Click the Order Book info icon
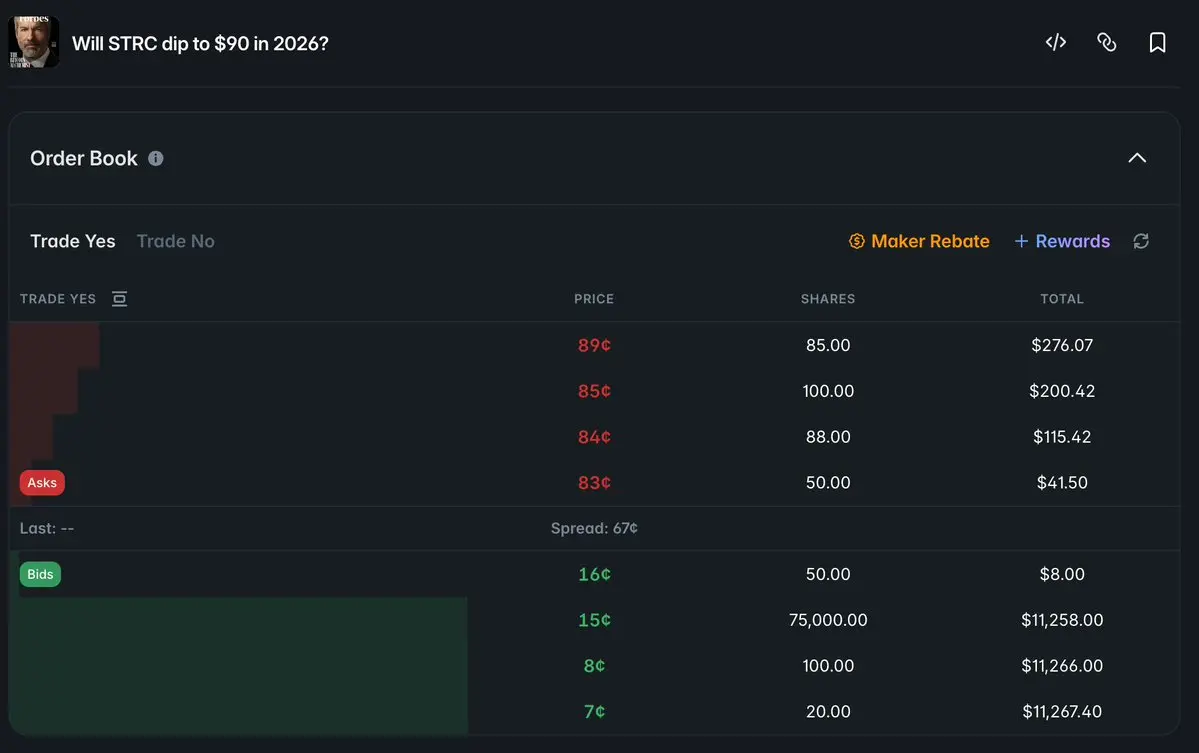1199x753 pixels. (156, 158)
